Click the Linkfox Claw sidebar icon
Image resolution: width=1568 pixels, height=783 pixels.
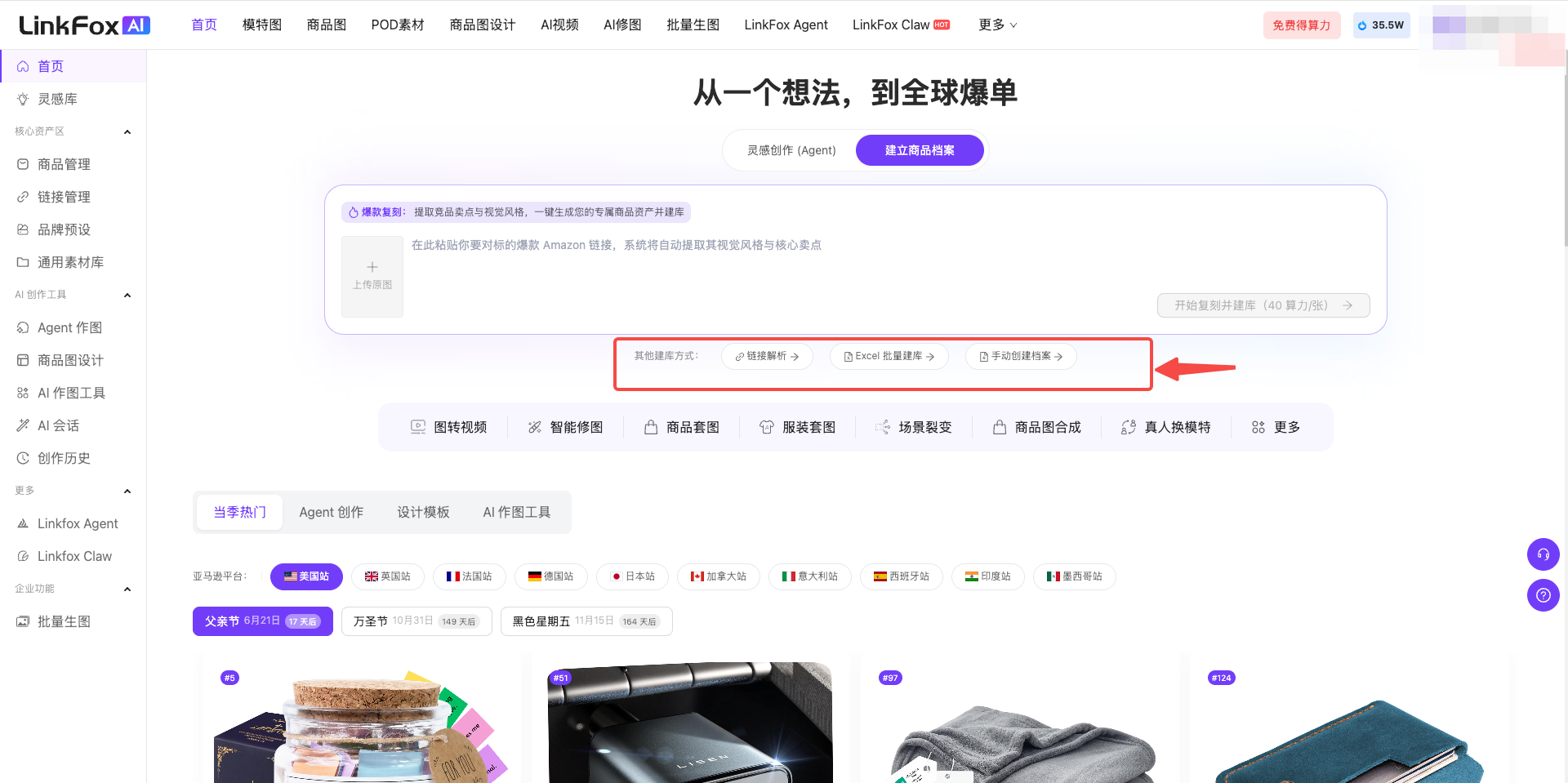23,556
